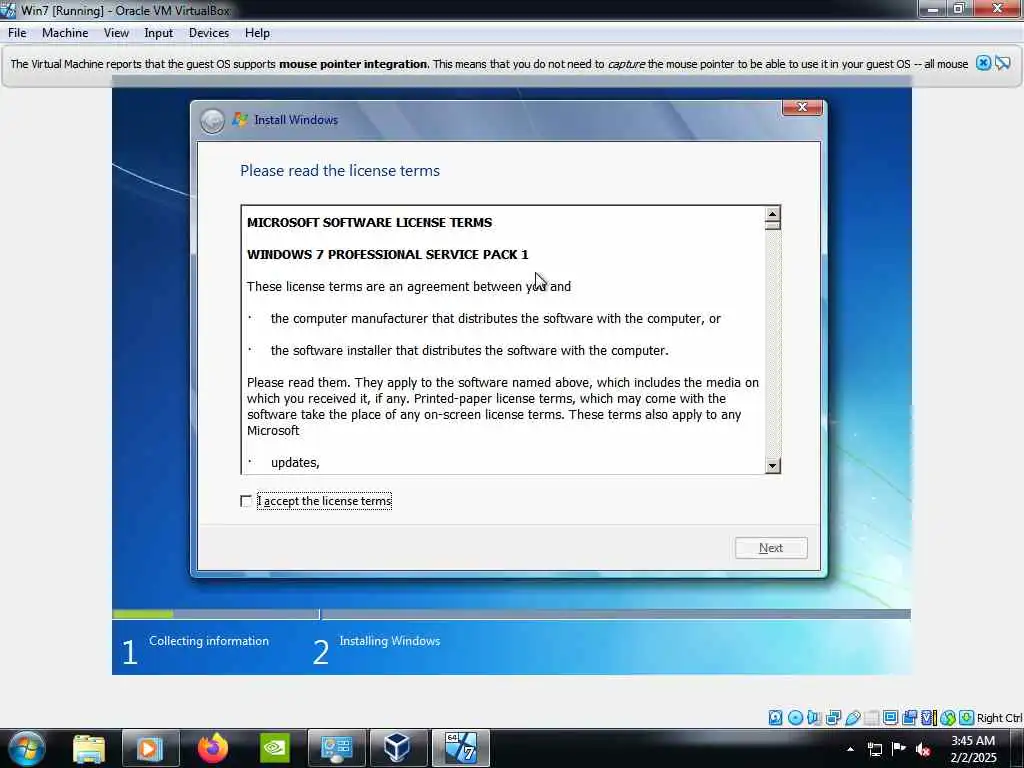Click 'WINDOWS 7 PROFESSIONAL SERVICE PACK 1' text
The image size is (1024, 768).
tap(388, 254)
